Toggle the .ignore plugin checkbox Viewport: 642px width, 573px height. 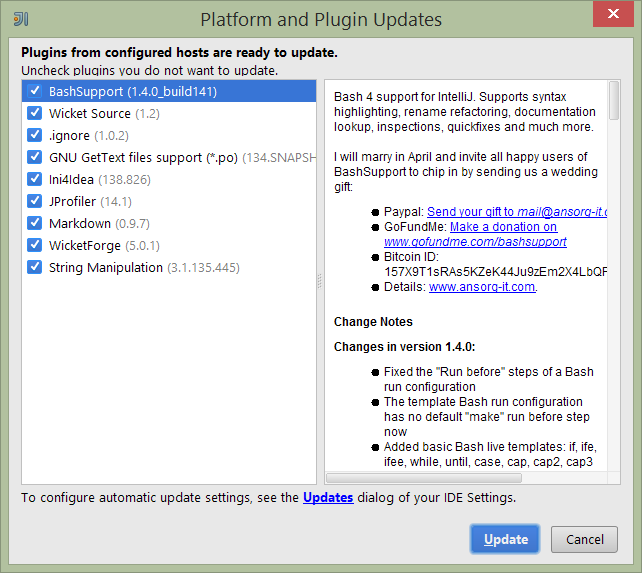coord(35,135)
